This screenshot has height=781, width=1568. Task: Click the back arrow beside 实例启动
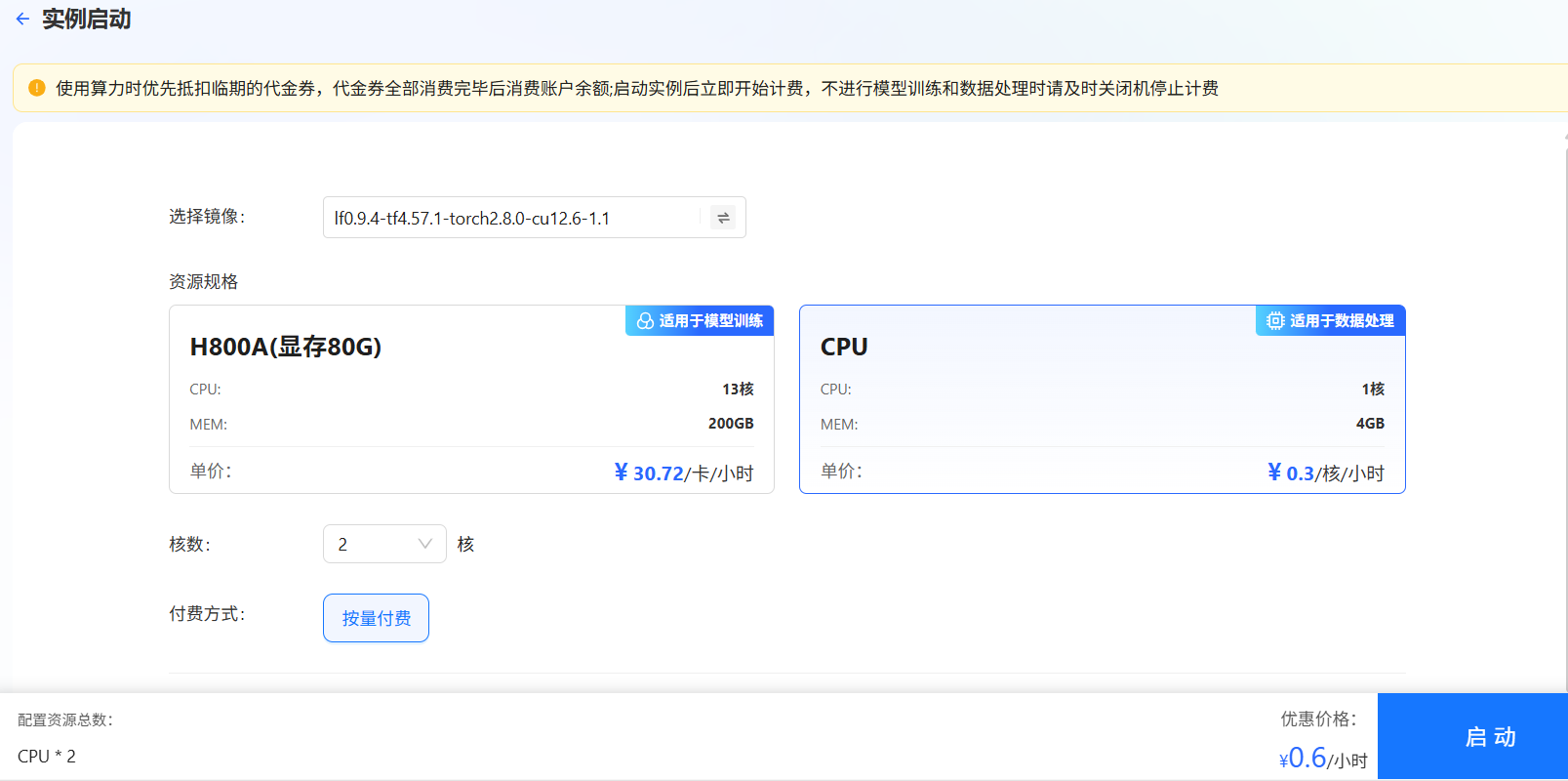click(22, 19)
